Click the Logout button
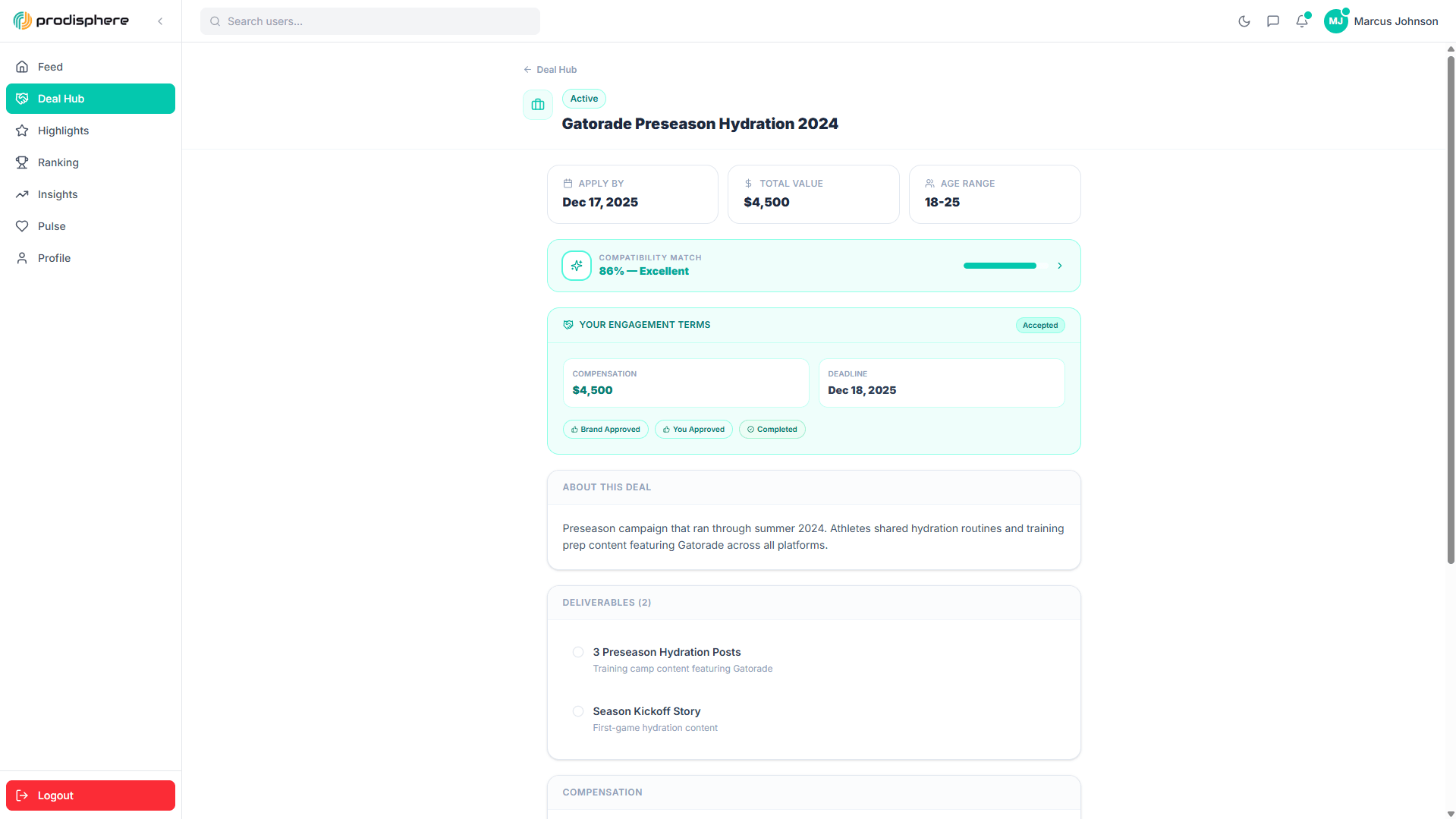The image size is (1456, 819). pos(90,795)
